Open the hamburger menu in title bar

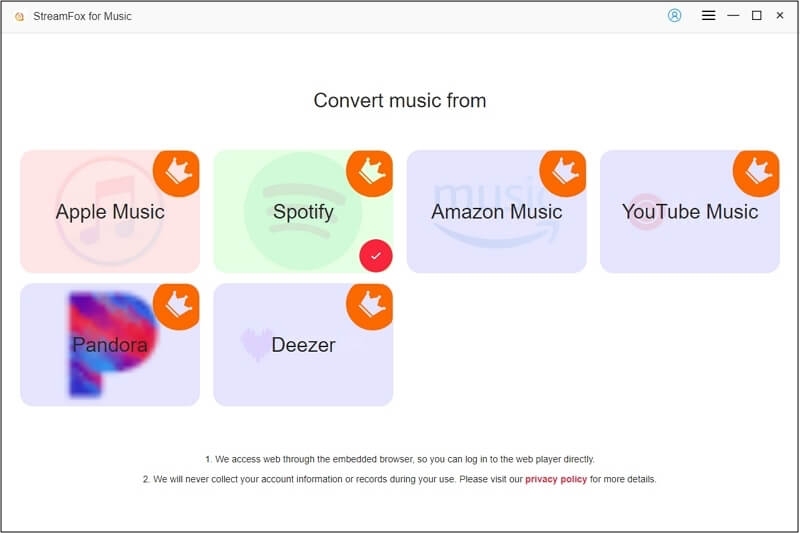[x=708, y=16]
